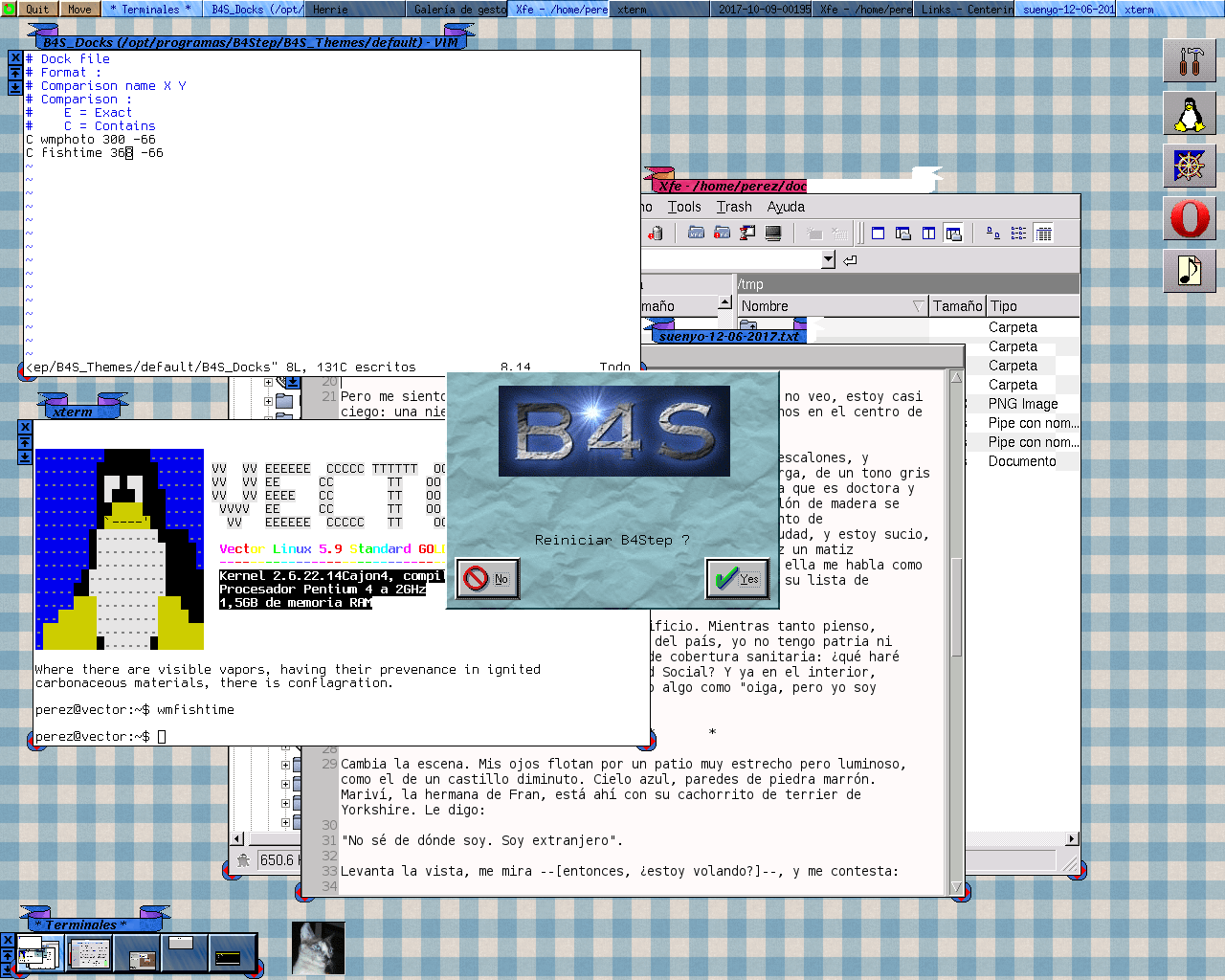Click the cat photo desktop applet

coord(318,947)
